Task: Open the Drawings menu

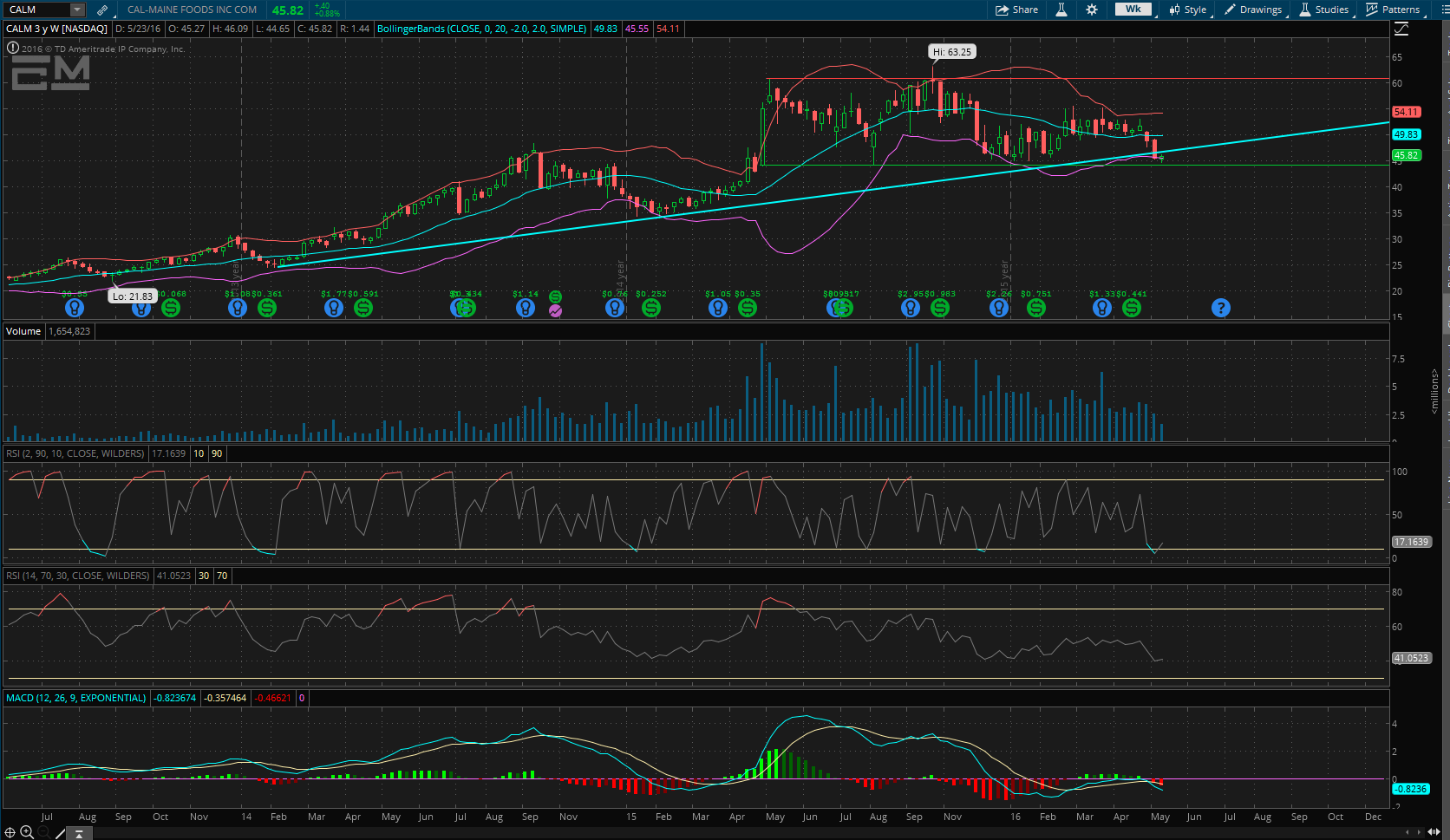Action: click(1252, 10)
